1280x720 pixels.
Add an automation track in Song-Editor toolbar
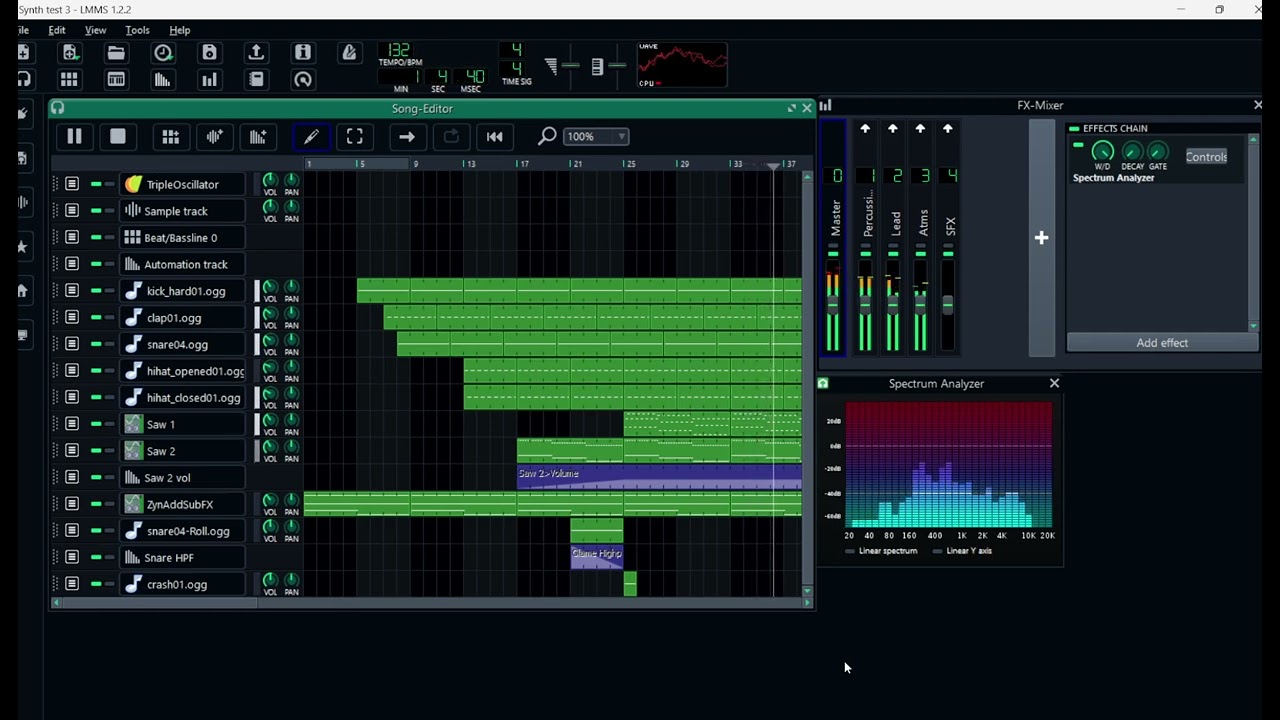tap(258, 137)
